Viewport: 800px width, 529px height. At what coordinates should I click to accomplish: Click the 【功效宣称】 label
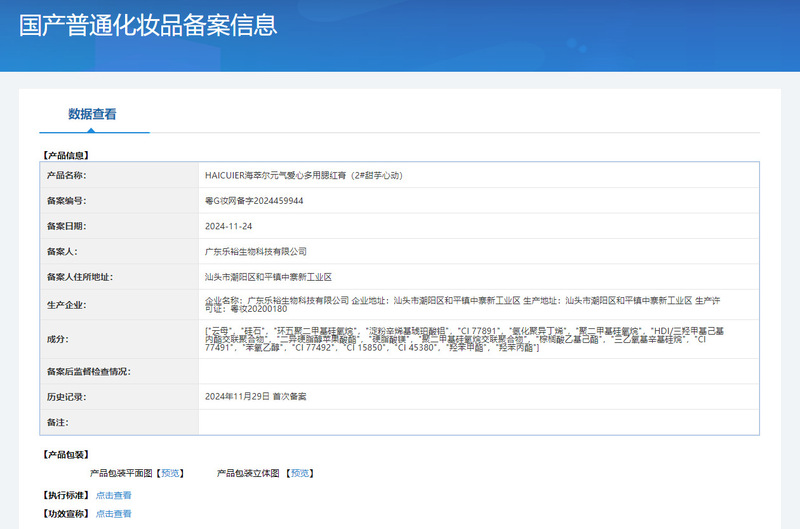coord(66,514)
